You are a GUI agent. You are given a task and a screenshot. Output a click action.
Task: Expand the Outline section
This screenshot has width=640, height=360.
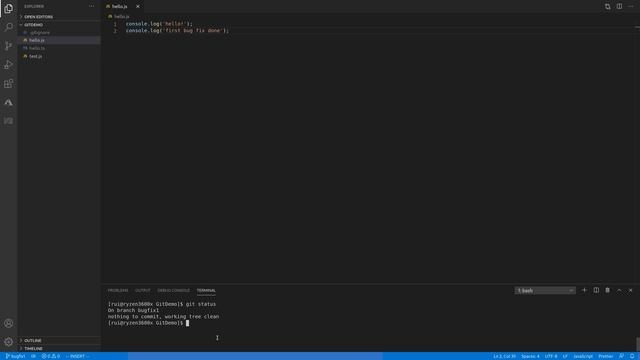(59, 340)
